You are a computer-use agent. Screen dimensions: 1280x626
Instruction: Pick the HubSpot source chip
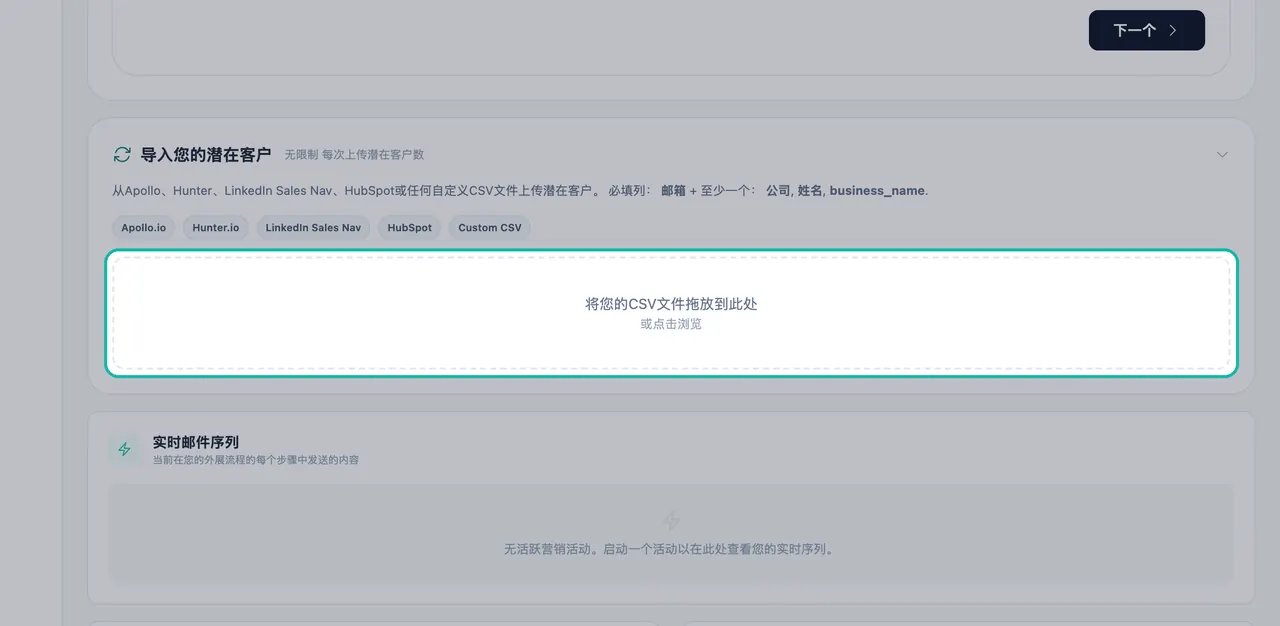(x=409, y=227)
